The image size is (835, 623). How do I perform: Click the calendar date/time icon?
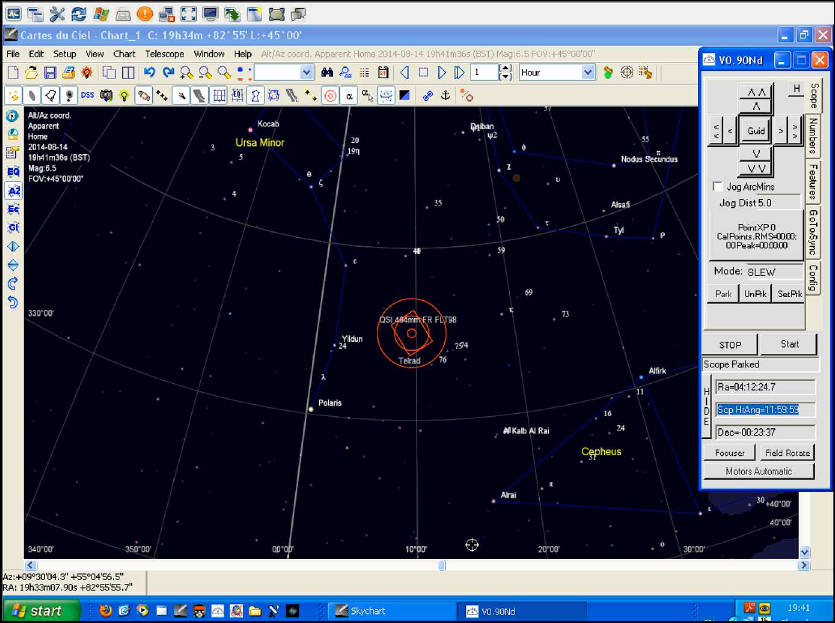coord(382,73)
